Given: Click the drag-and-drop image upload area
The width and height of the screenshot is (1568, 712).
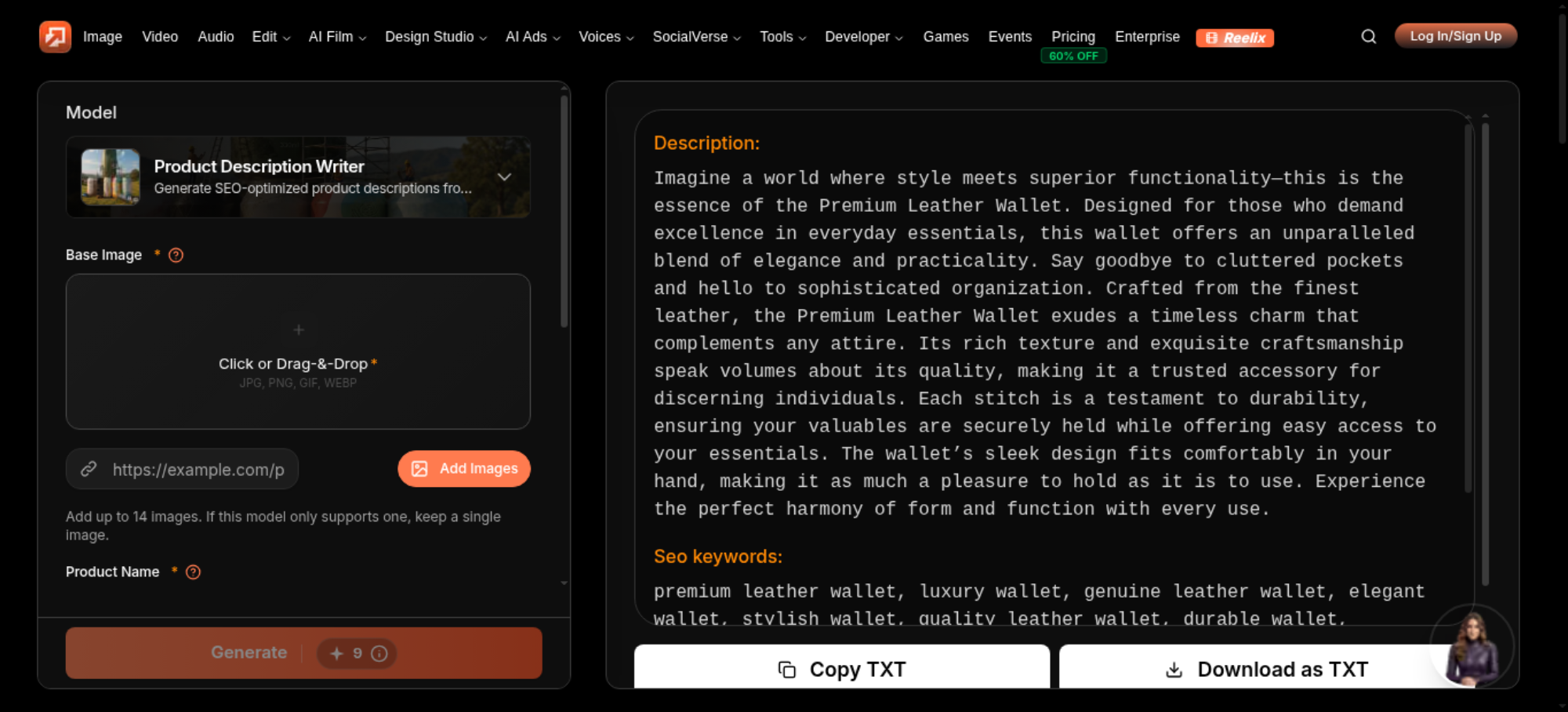Looking at the screenshot, I should click(x=298, y=351).
